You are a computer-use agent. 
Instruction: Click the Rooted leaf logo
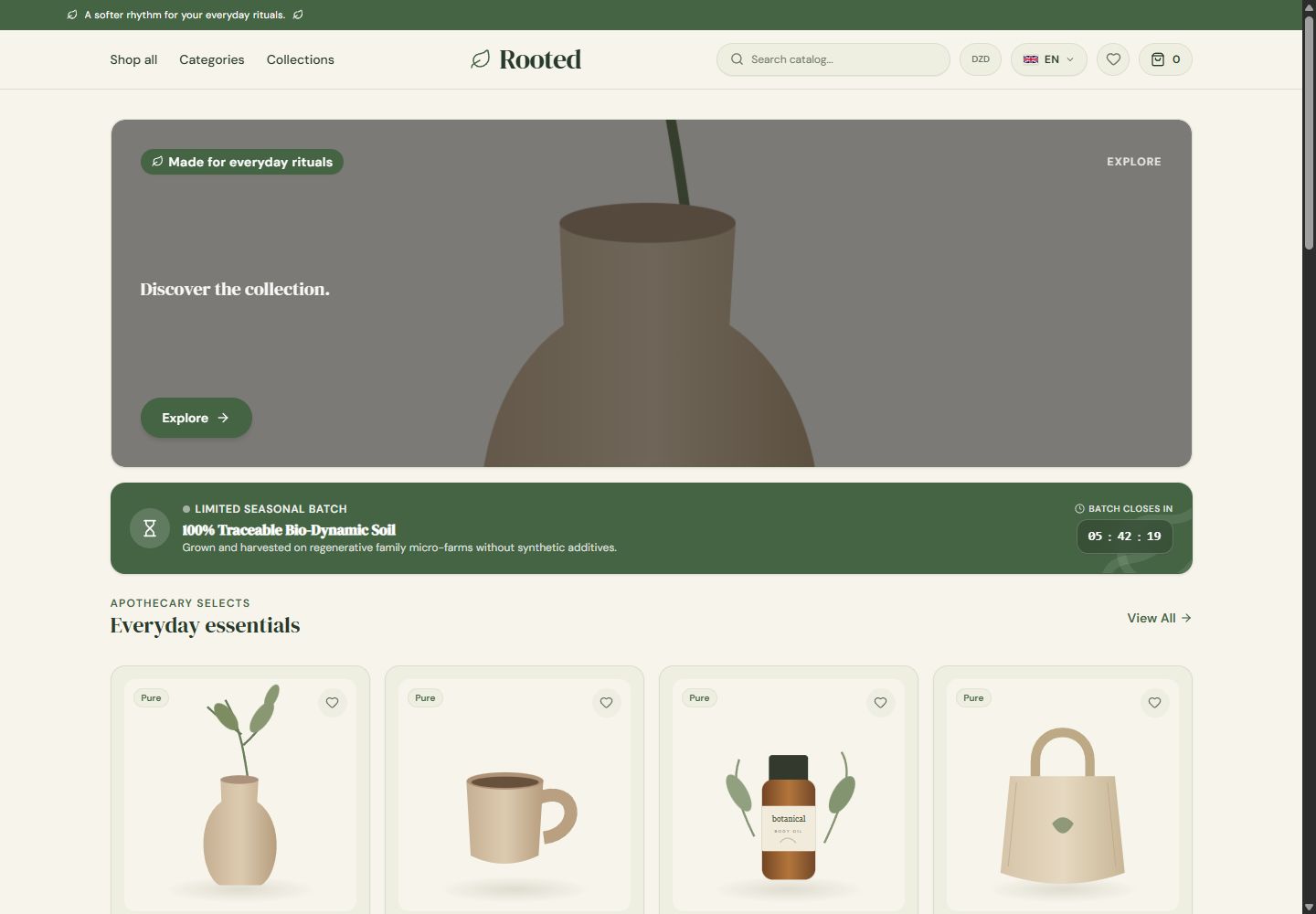[x=525, y=59]
